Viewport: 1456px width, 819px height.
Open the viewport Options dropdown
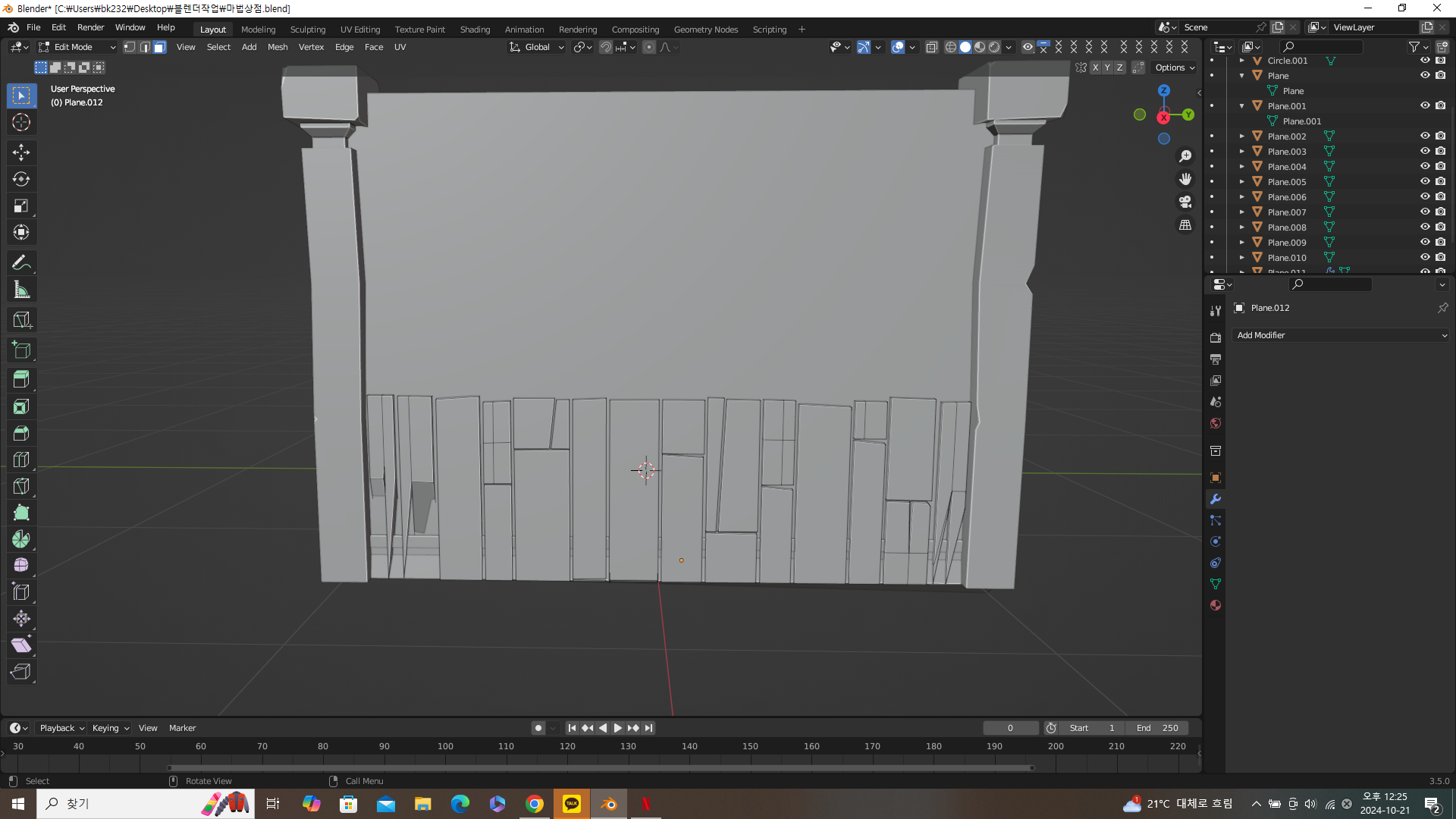pos(1175,67)
